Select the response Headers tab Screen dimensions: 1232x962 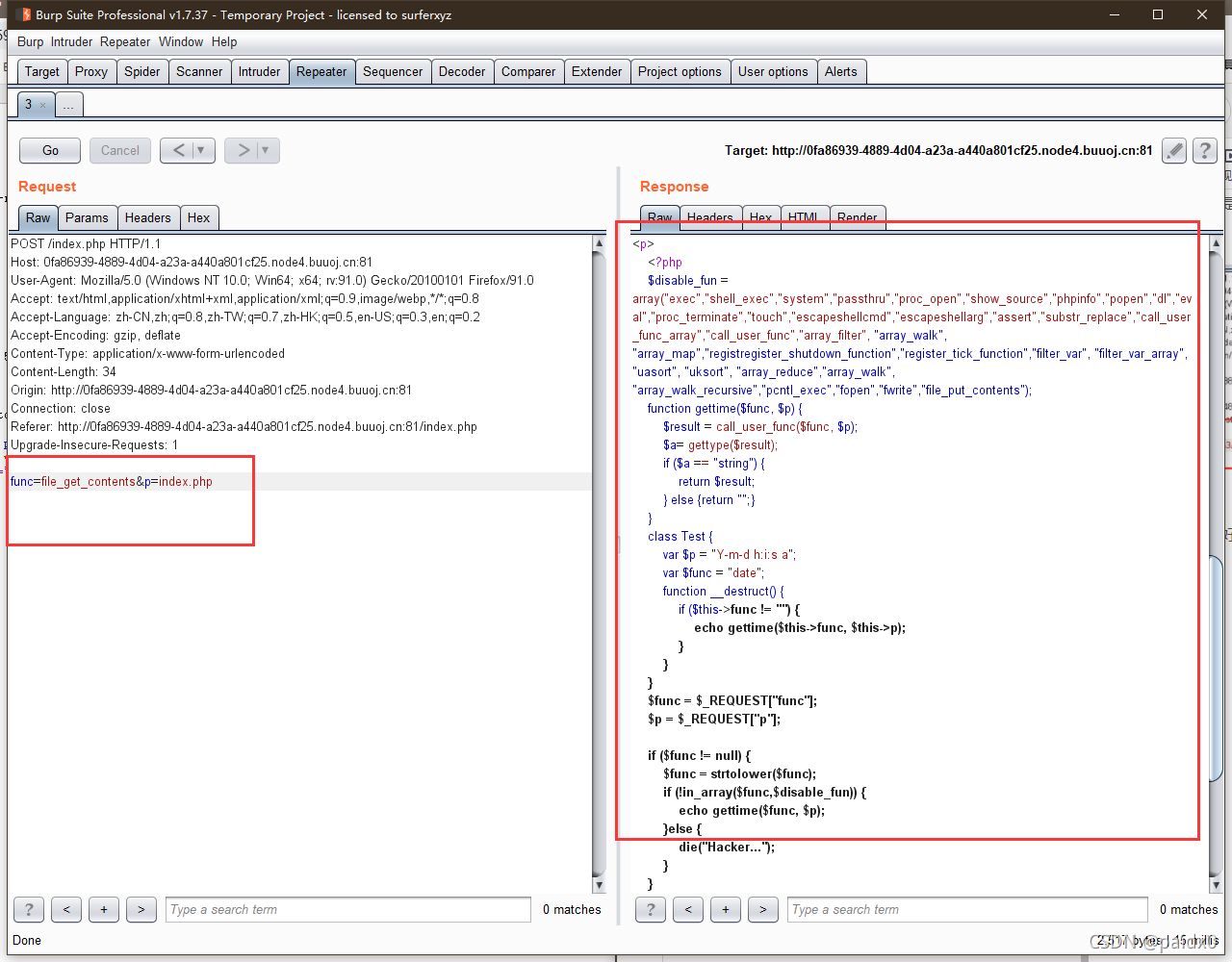(710, 217)
